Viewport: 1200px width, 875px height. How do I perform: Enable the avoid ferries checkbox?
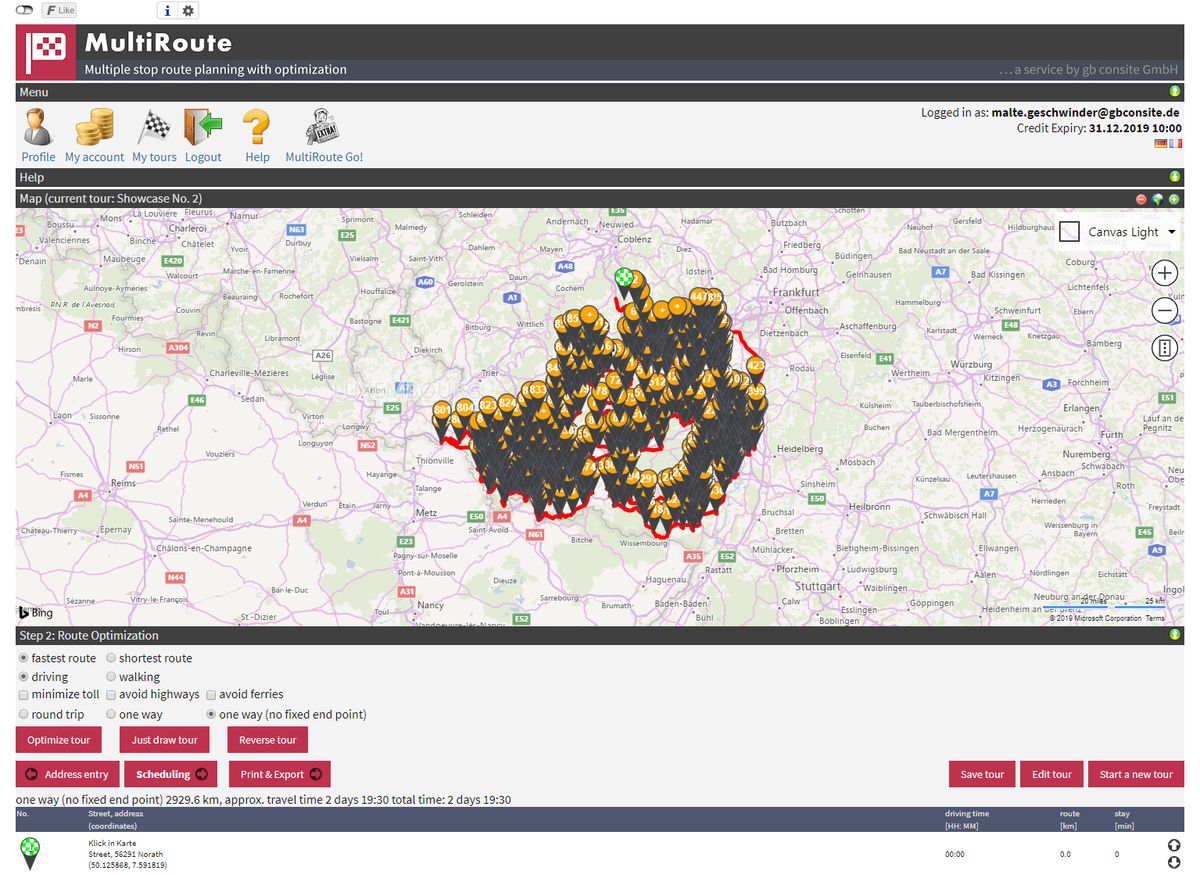click(x=210, y=694)
